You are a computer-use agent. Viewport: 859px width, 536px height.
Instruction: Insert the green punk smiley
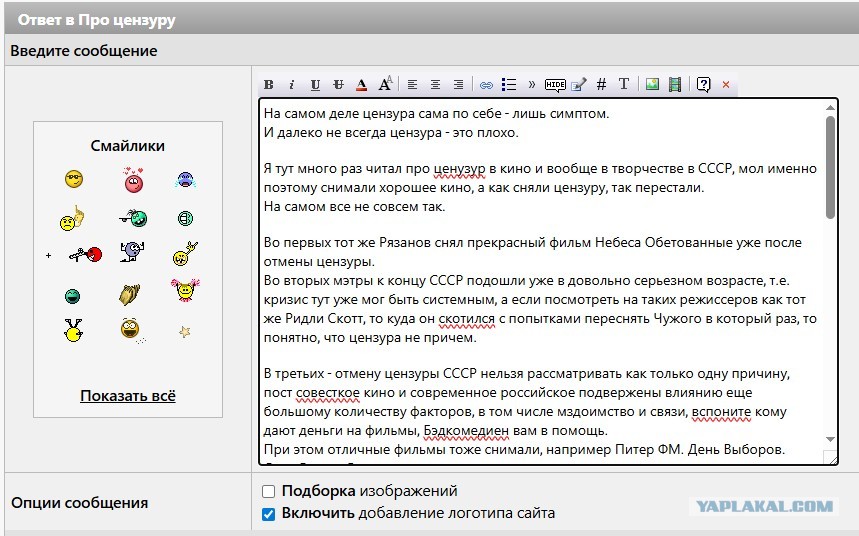pos(134,218)
